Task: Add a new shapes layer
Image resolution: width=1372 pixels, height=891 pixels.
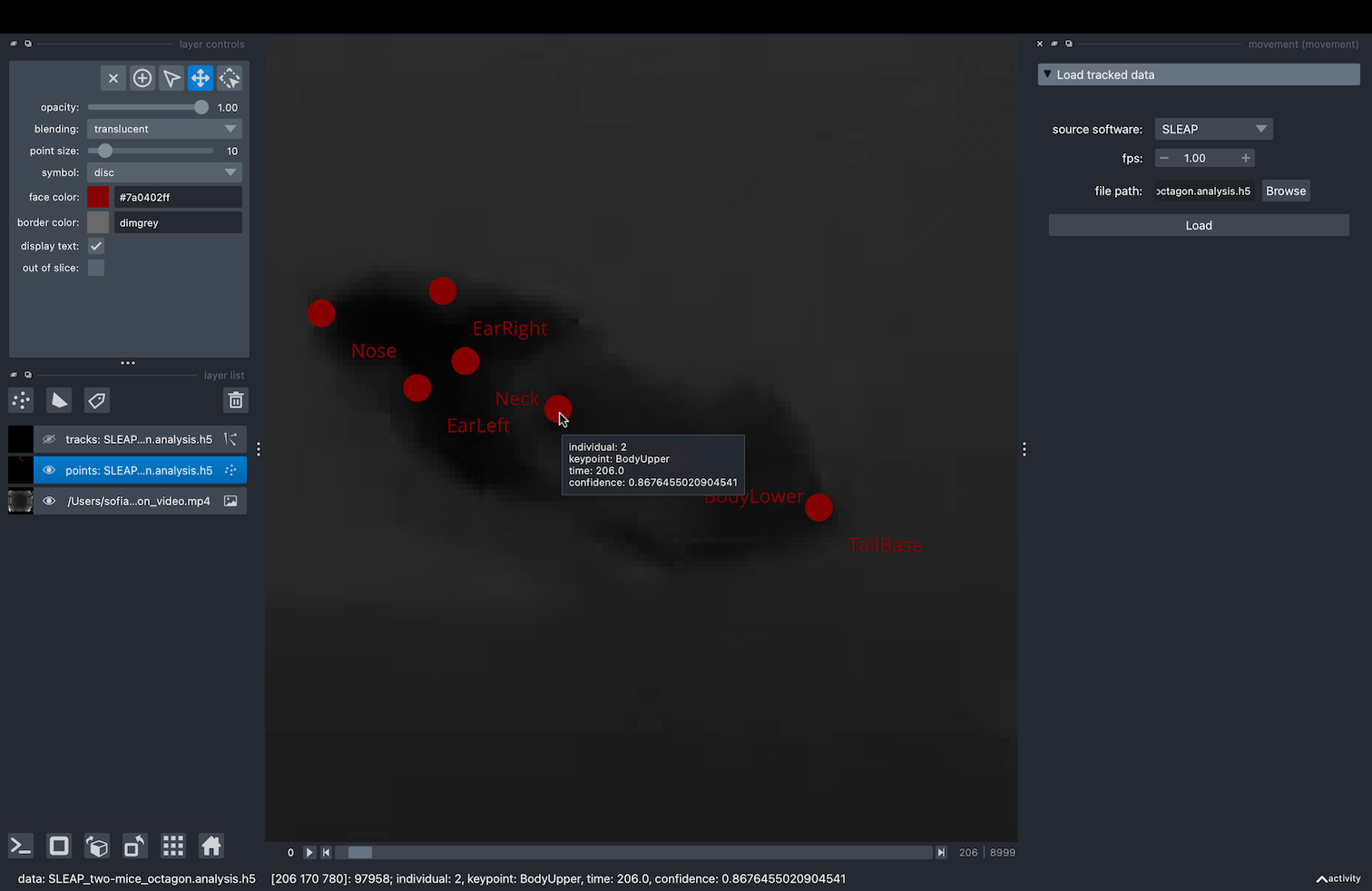Action: pyautogui.click(x=58, y=400)
